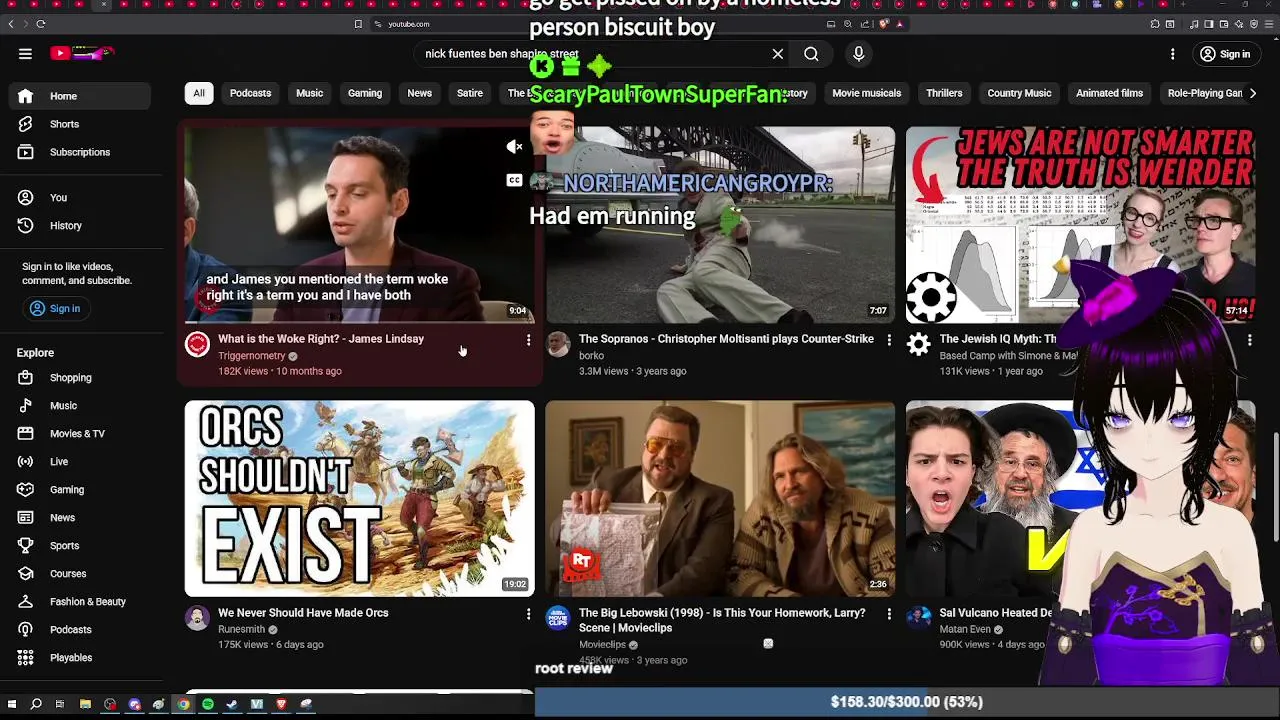
Task: Click the magnifier search button
Action: pyautogui.click(x=811, y=54)
